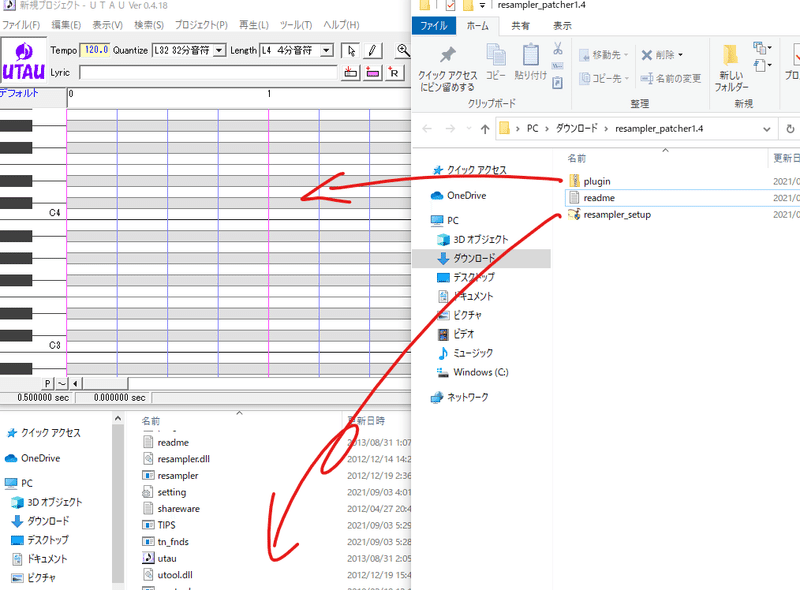
Task: Switch to the 表示 ribbon tab in Explorer
Action: [x=562, y=26]
